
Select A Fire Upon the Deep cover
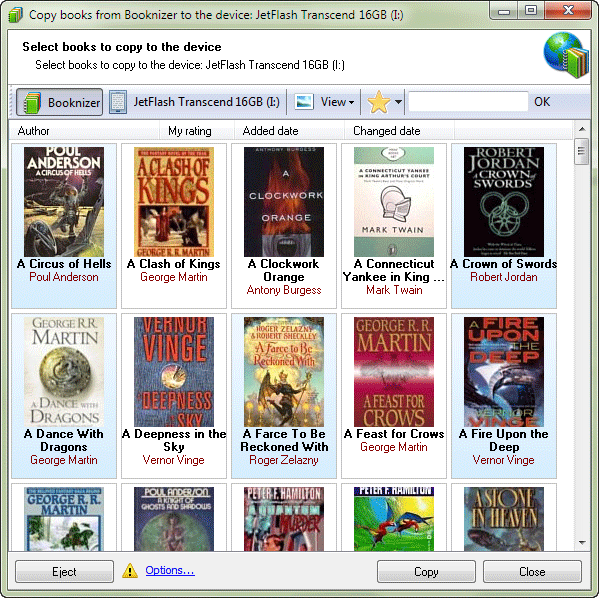[x=504, y=372]
